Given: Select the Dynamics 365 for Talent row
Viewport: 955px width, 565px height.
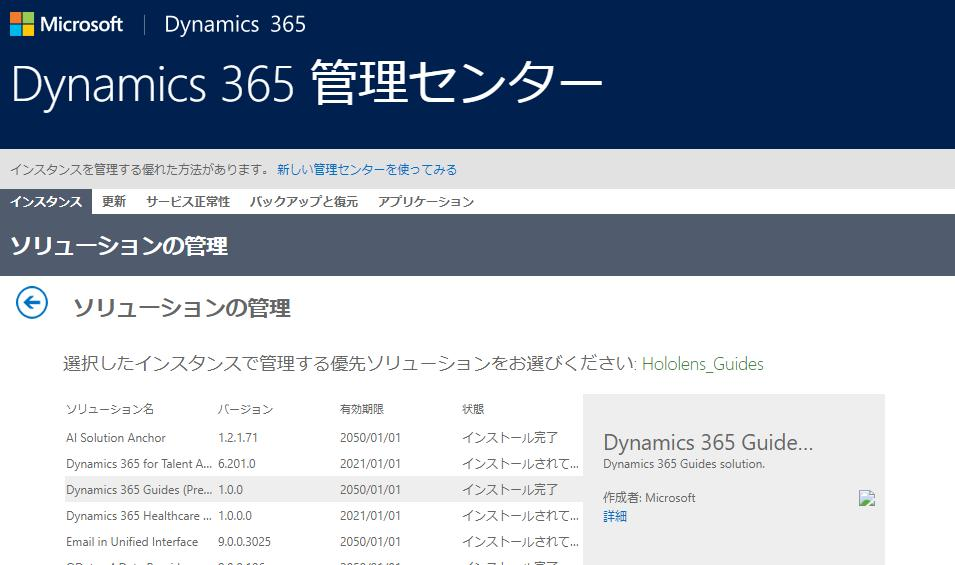Looking at the screenshot, I should click(323, 464).
